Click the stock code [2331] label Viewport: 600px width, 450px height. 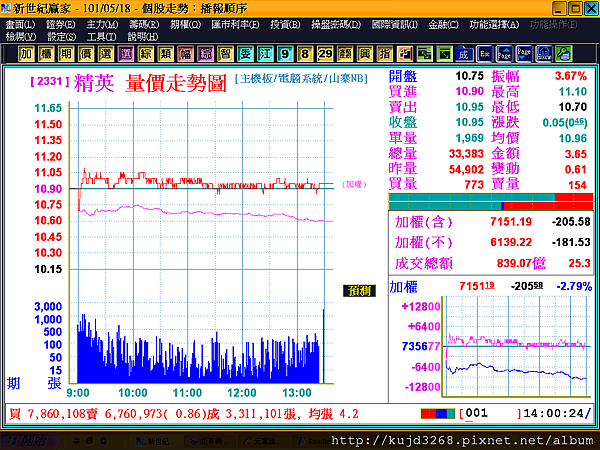click(50, 82)
